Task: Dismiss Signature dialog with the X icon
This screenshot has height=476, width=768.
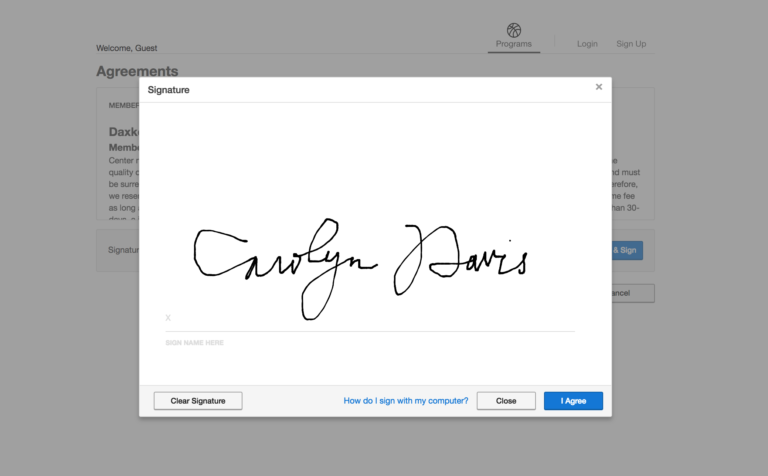Action: coord(599,87)
